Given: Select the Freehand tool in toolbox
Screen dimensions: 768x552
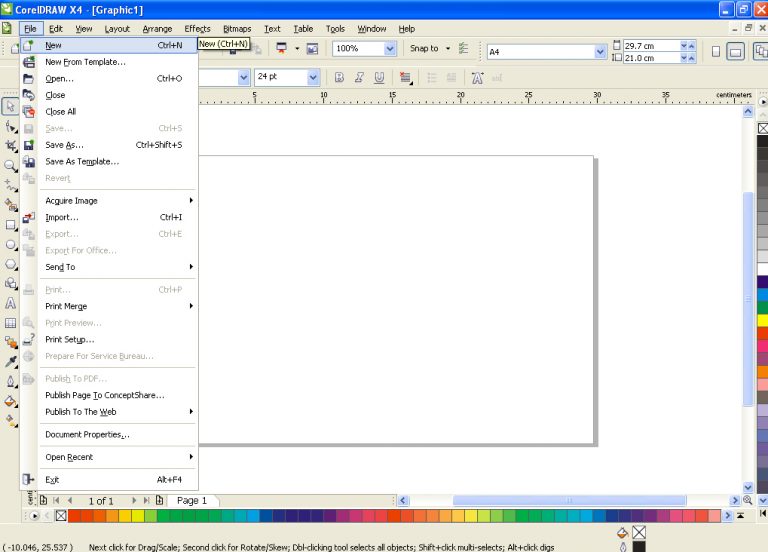Looking at the screenshot, I should [x=10, y=185].
